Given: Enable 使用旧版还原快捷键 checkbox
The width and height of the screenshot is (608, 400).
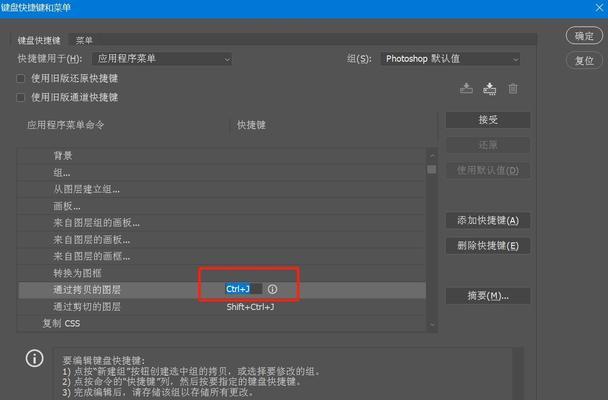Looking at the screenshot, I should click(21, 79).
